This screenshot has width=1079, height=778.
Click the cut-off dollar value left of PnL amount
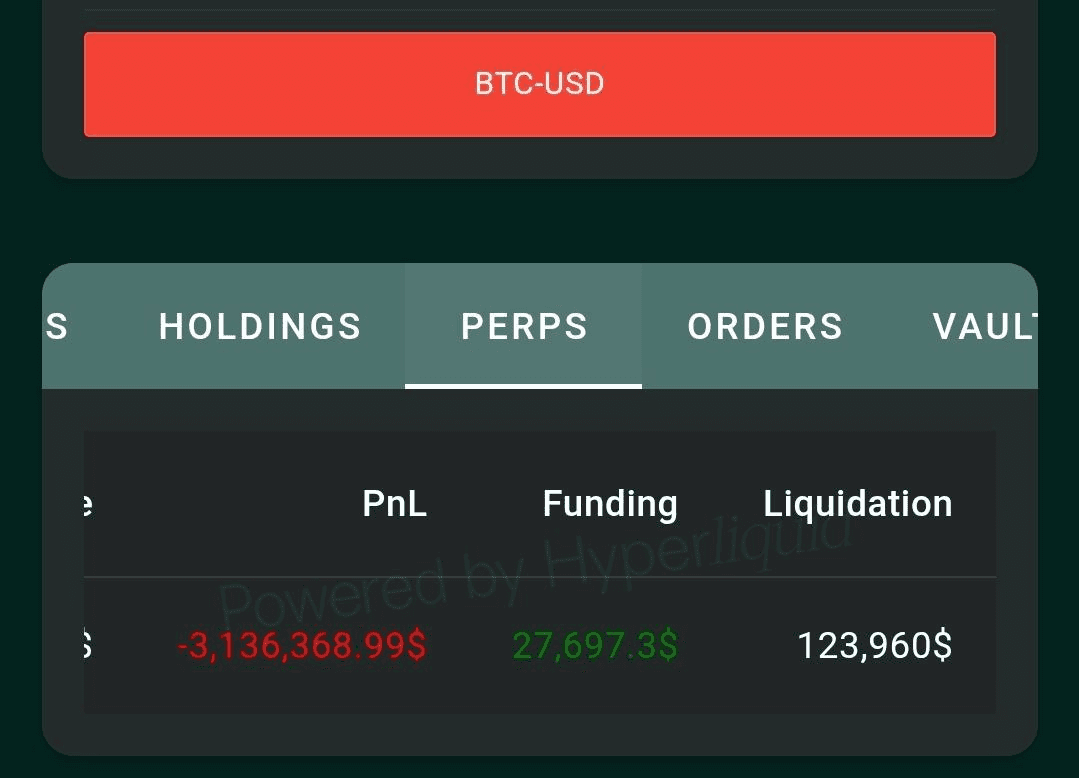[87, 646]
